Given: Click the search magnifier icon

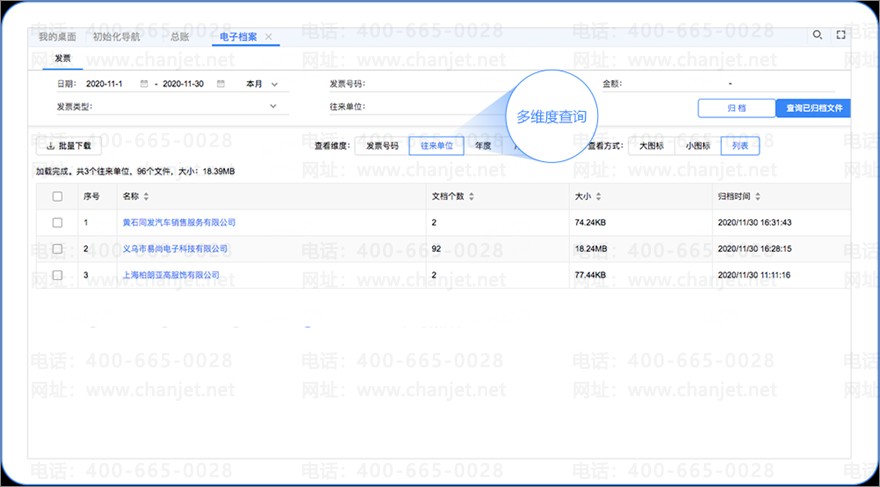Looking at the screenshot, I should pyautogui.click(x=817, y=35).
